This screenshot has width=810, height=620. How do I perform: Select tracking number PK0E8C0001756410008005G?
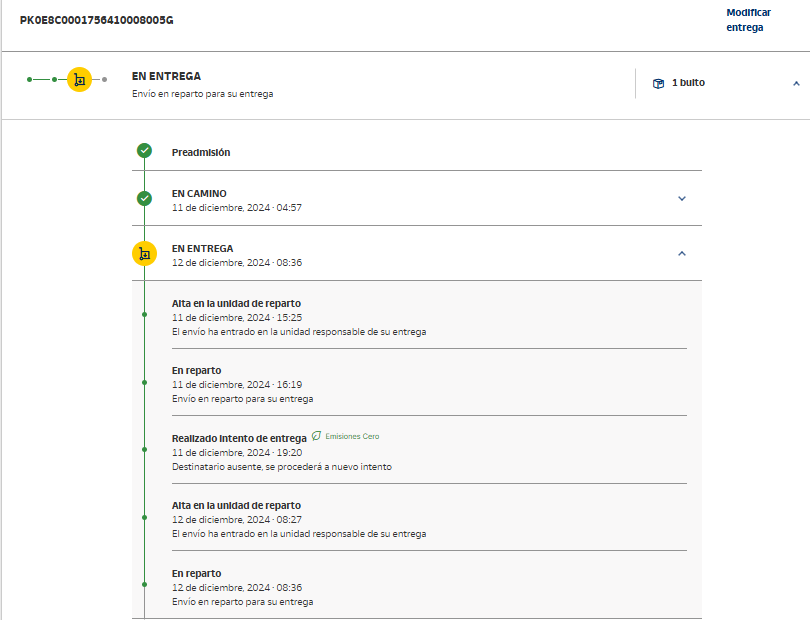click(x=97, y=20)
